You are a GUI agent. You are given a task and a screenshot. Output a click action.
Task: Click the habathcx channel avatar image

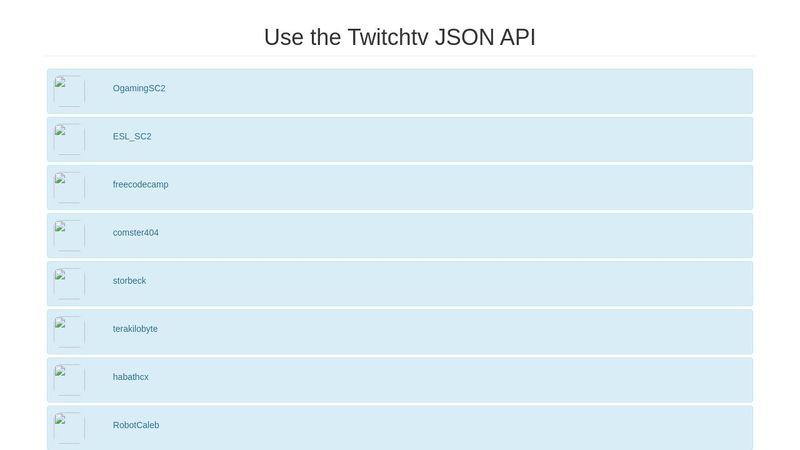(x=69, y=380)
